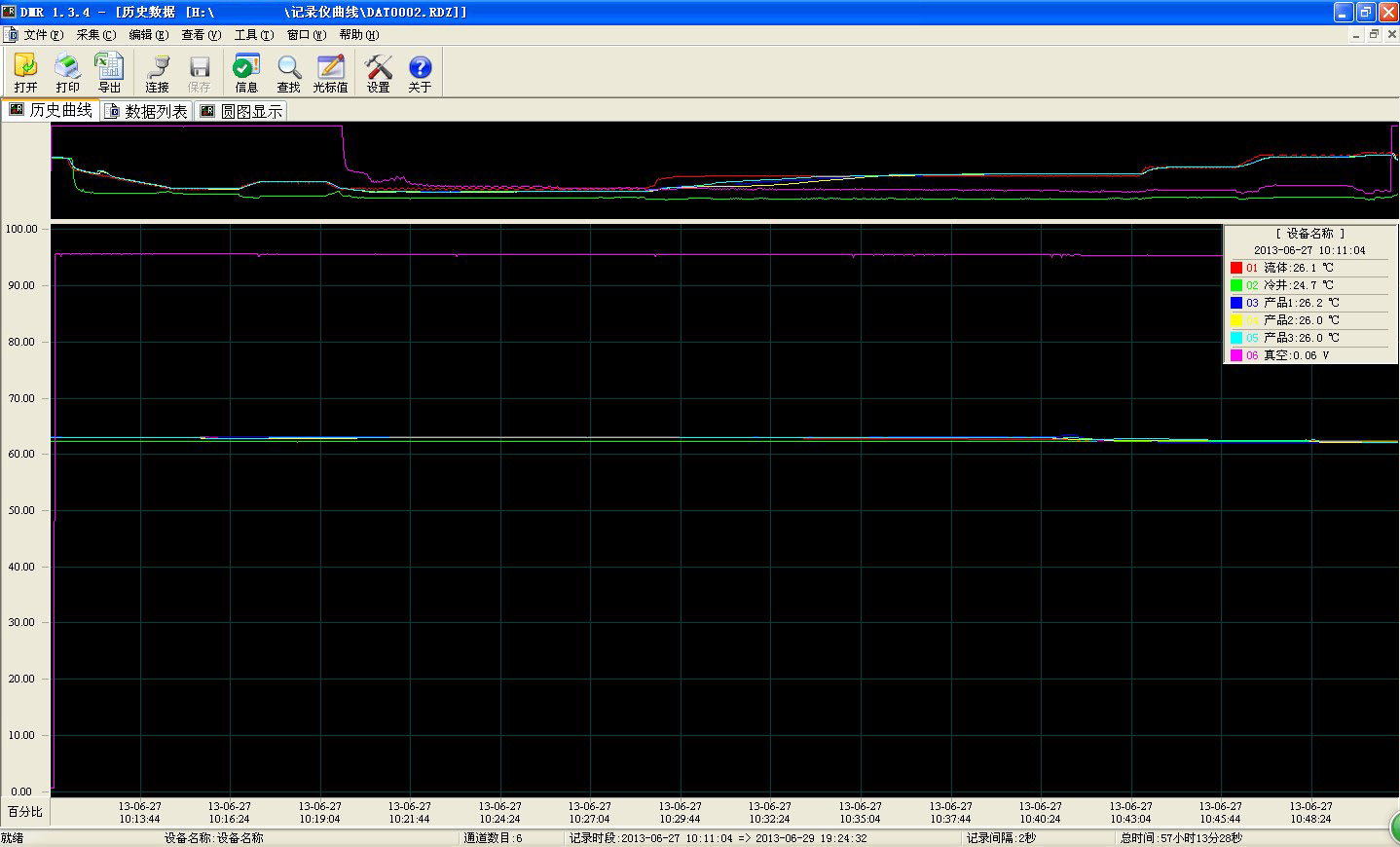
Task: Open search with the 查找 magnifier icon
Action: [x=288, y=73]
